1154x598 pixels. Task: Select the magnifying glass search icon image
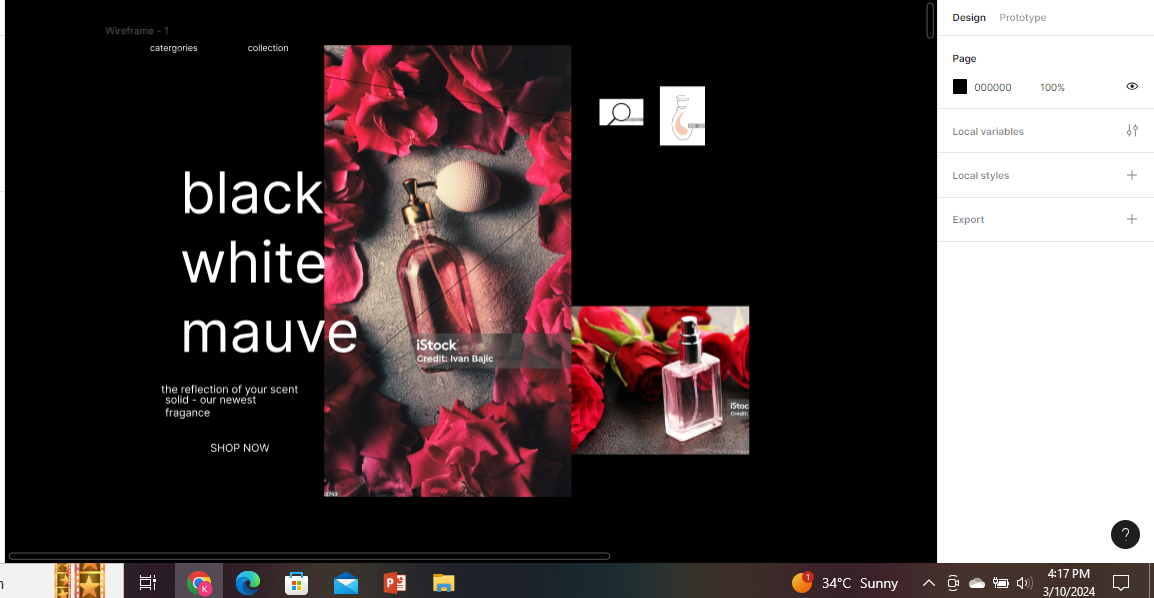pyautogui.click(x=621, y=113)
